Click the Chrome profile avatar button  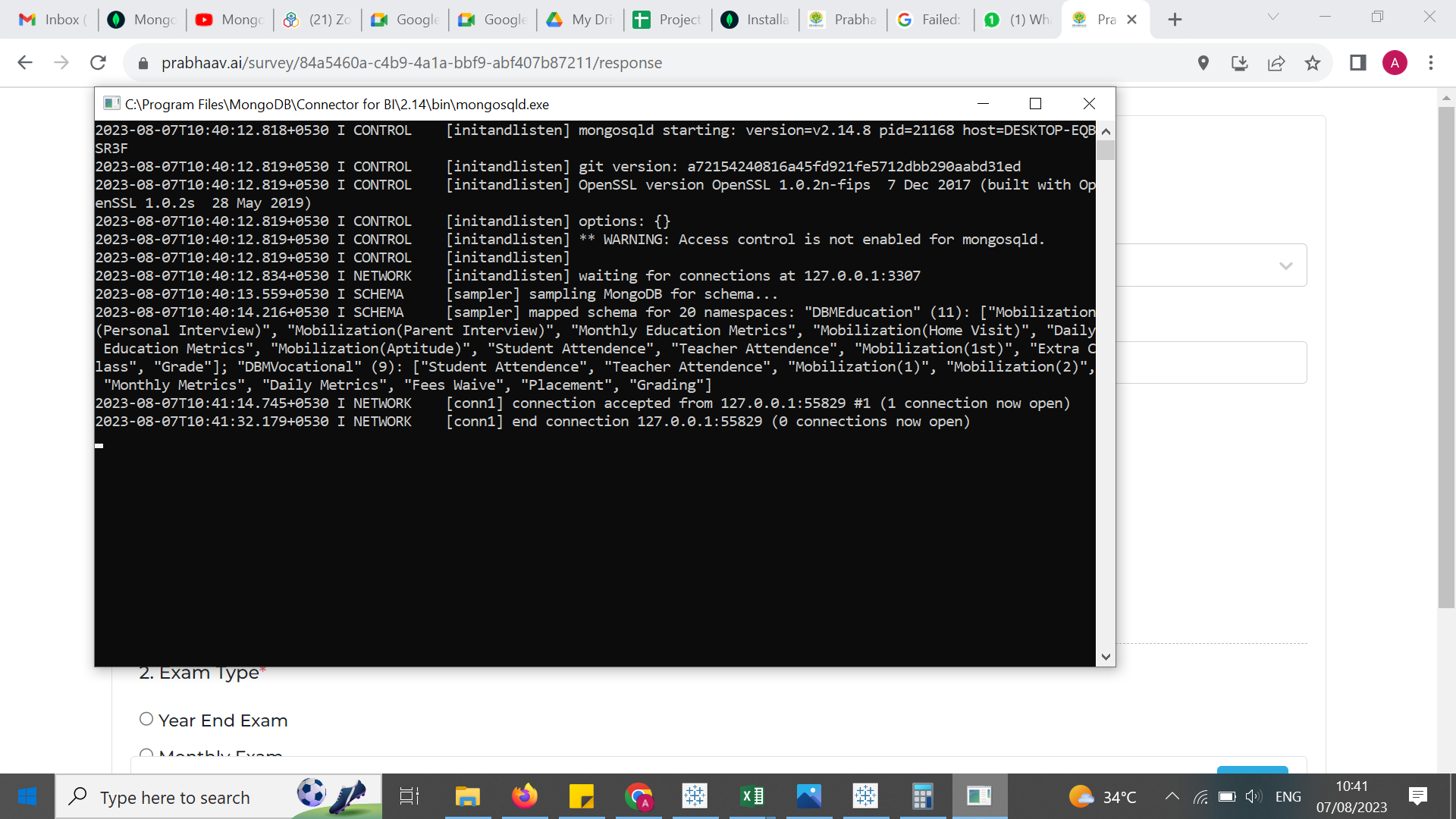1395,63
